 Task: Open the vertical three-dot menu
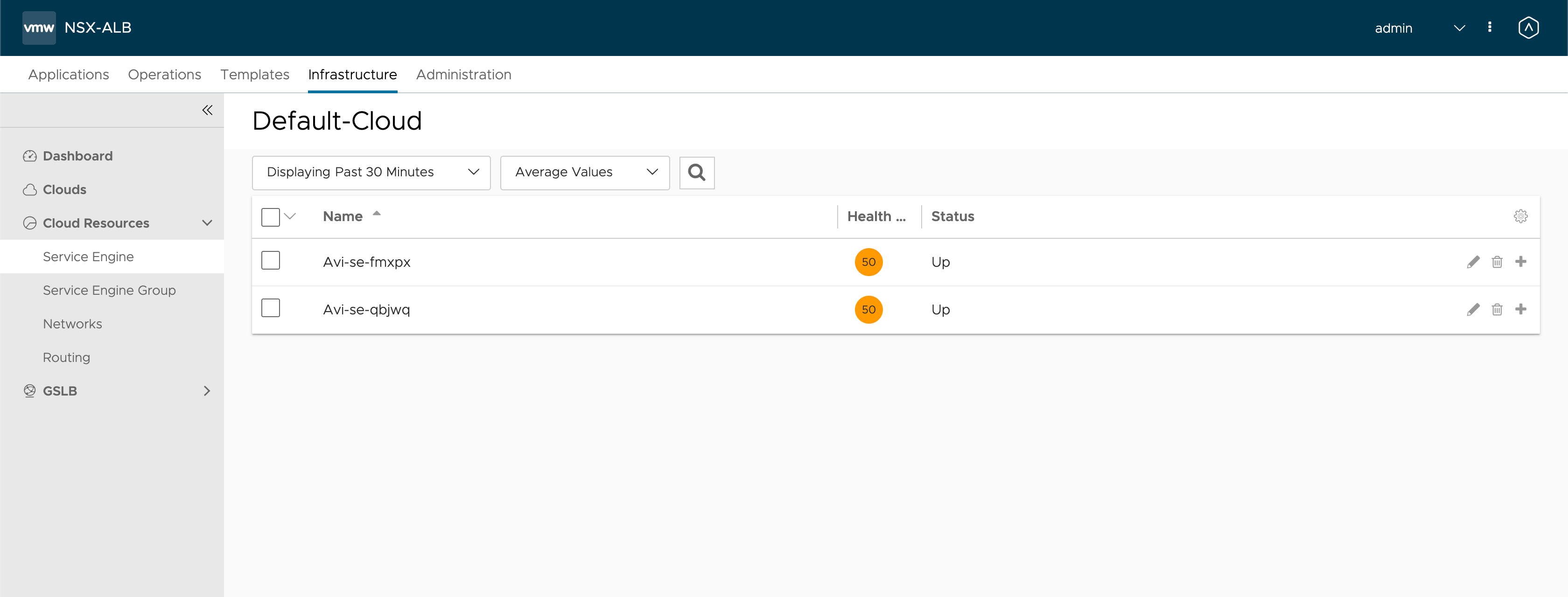tap(1490, 27)
